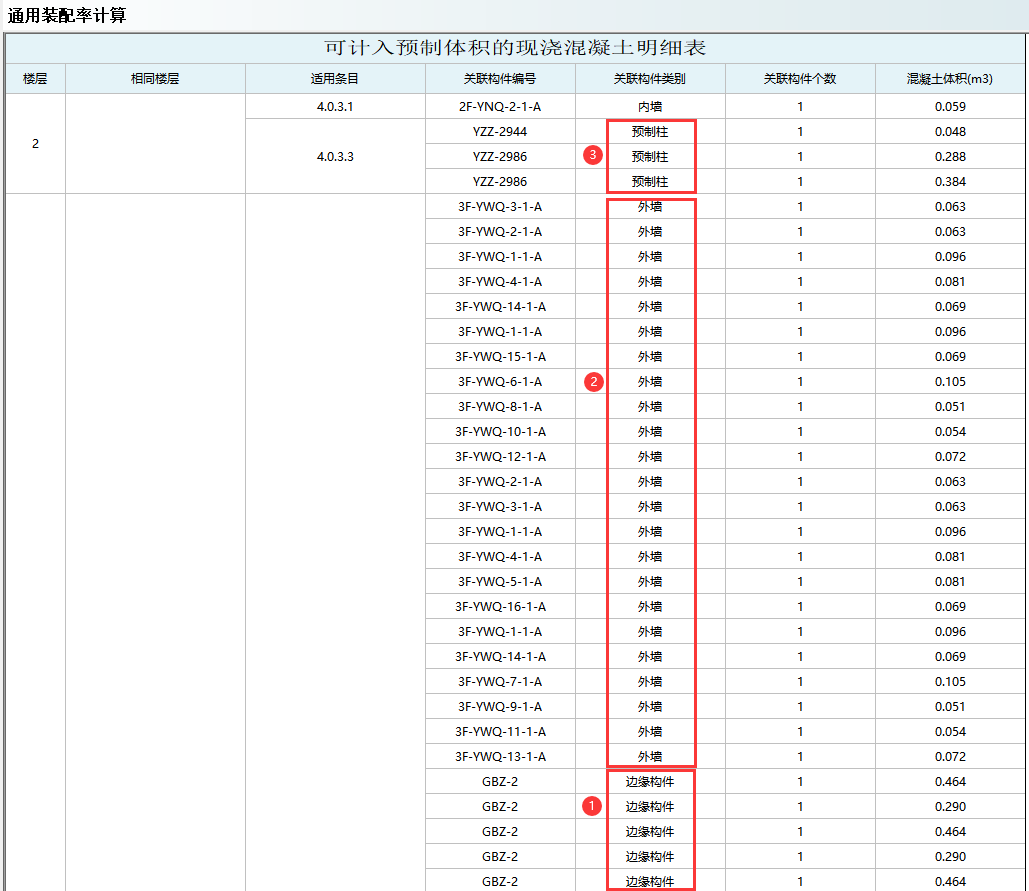Click the 0.384 concrete volume value
The height and width of the screenshot is (891, 1029).
pyautogui.click(x=950, y=181)
